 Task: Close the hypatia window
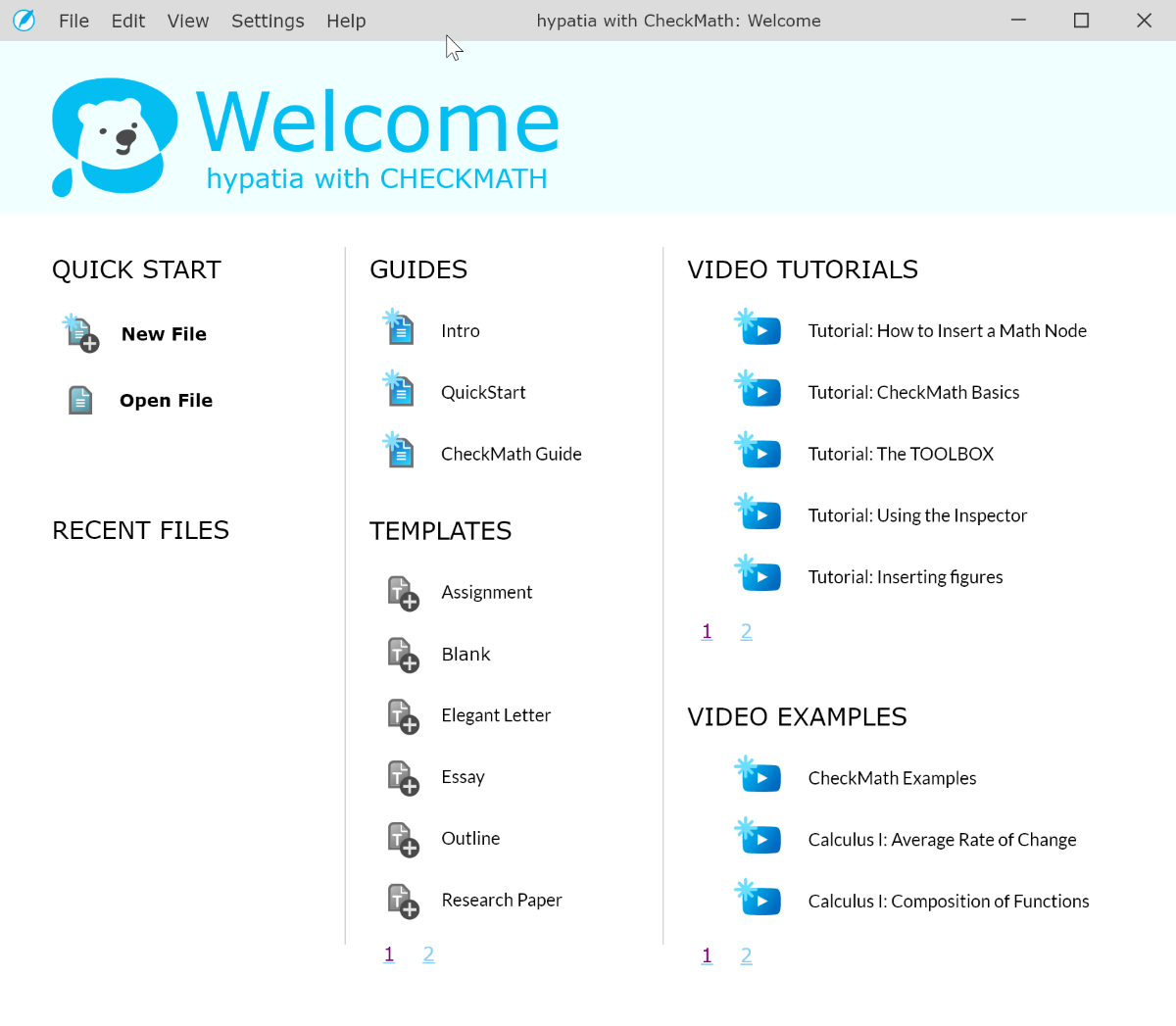(1144, 21)
